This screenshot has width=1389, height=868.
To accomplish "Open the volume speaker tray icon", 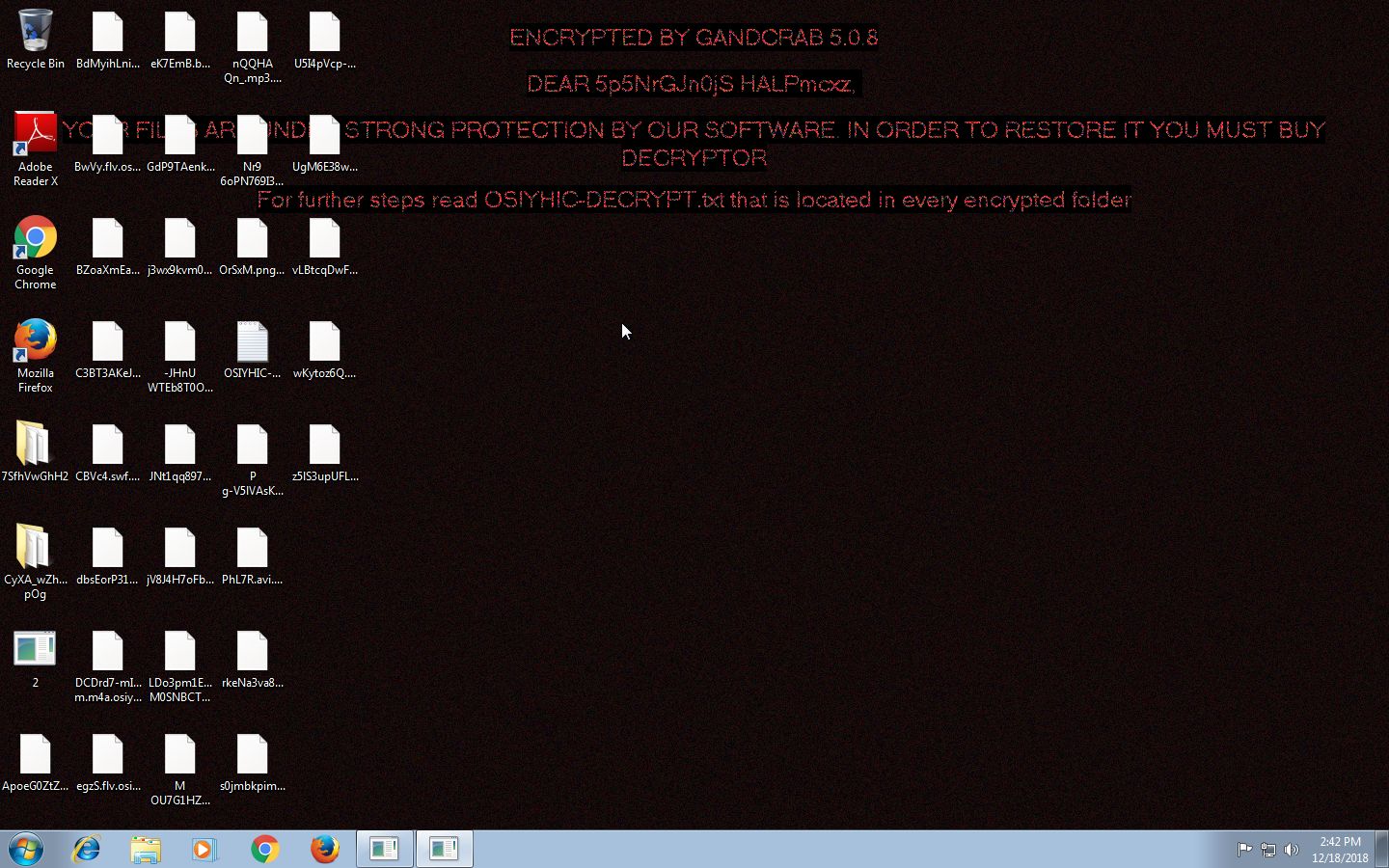I will [x=1291, y=850].
